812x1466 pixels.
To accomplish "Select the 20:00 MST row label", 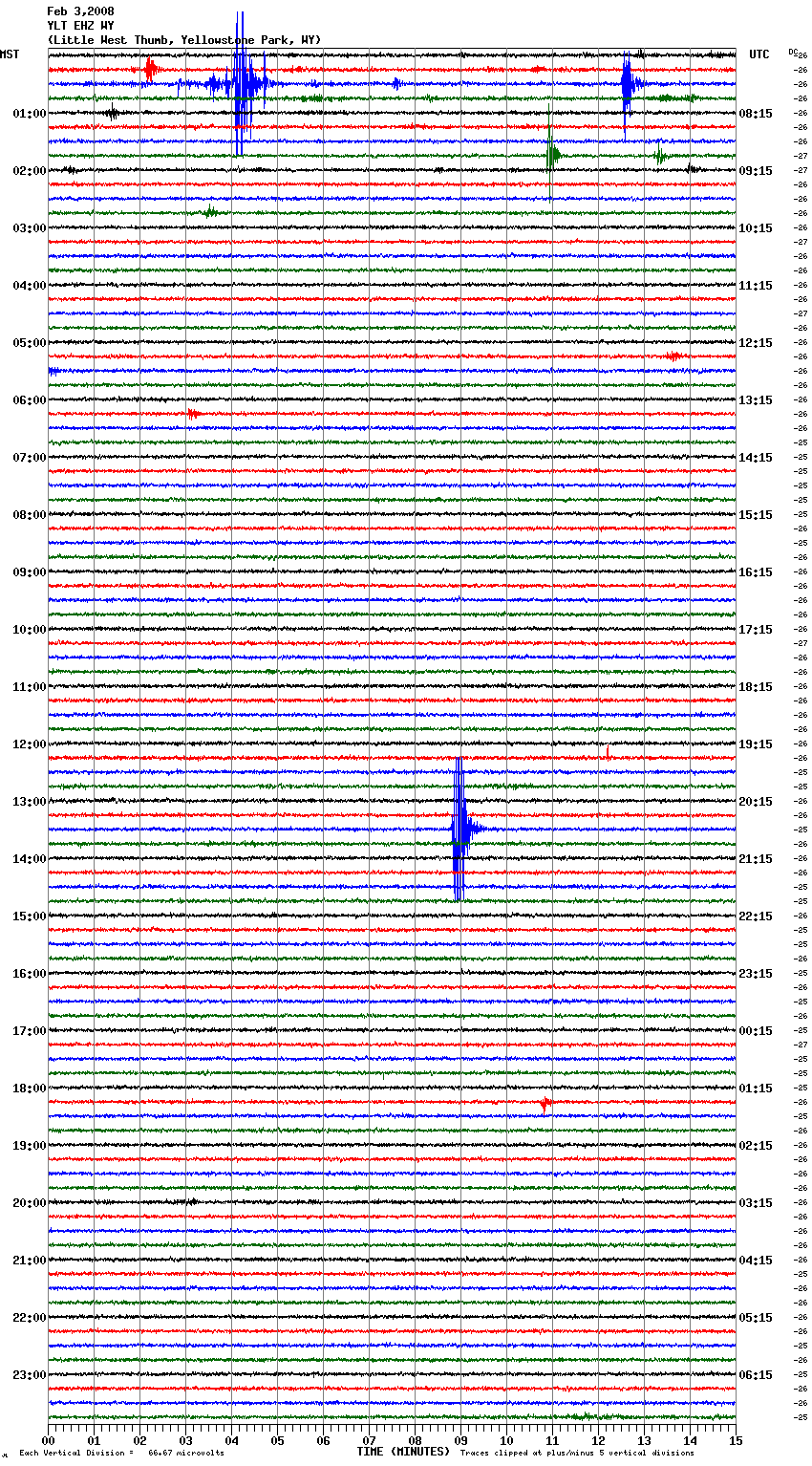I will pos(30,1203).
